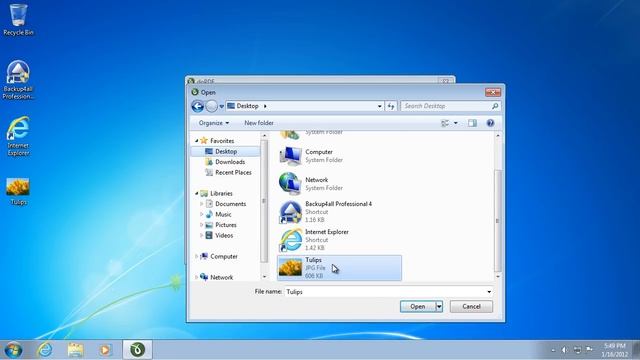640x360 pixels.
Task: Click the Cancel button
Action: pos(471,307)
